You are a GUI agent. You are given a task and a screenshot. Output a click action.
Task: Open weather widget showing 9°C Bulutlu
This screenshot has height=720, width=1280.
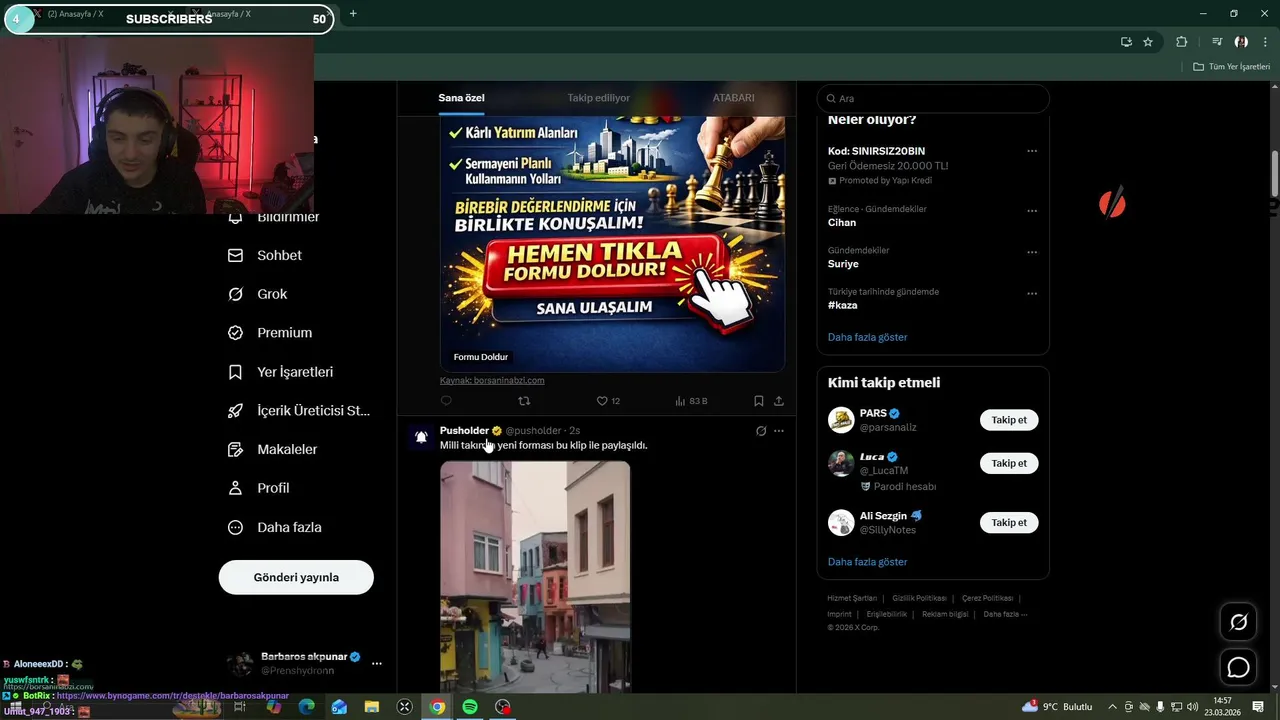[1058, 707]
